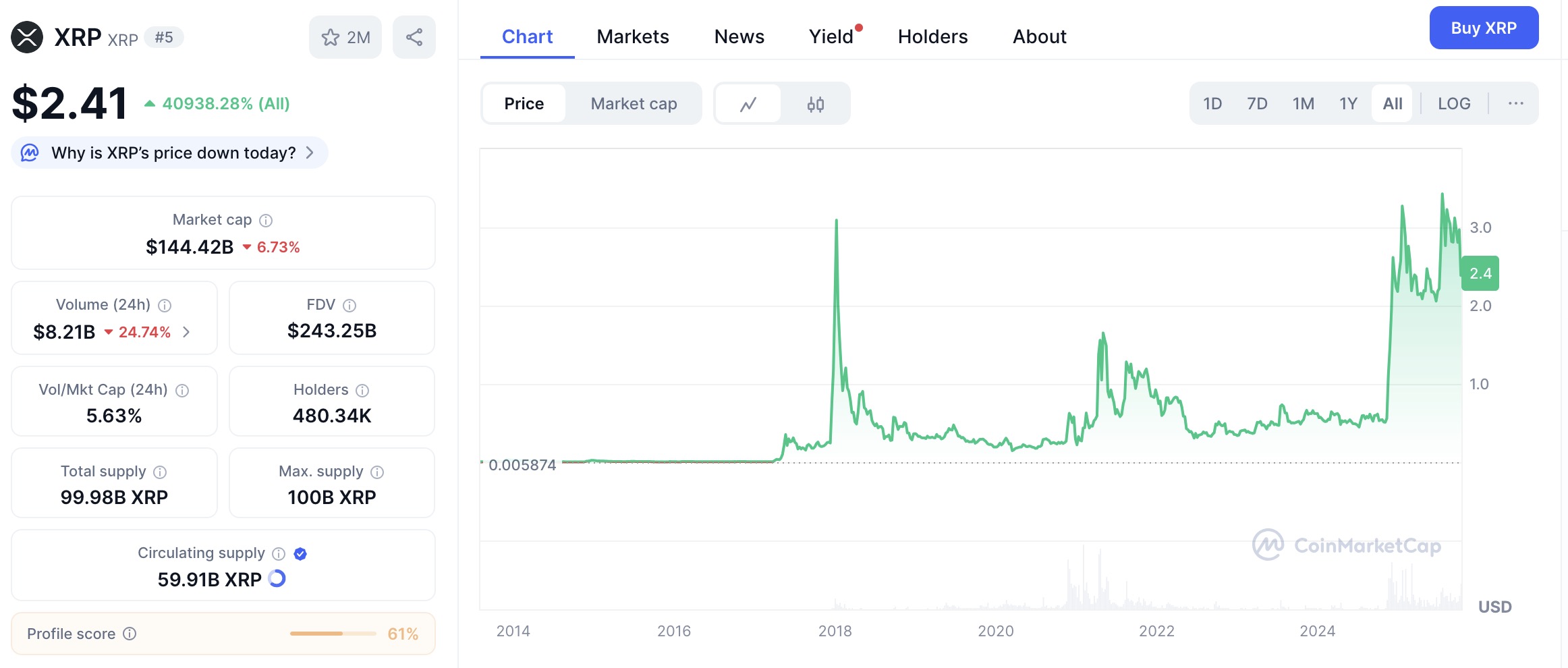This screenshot has width=1568, height=668.
Task: Switch to the Holders tab
Action: coord(932,36)
